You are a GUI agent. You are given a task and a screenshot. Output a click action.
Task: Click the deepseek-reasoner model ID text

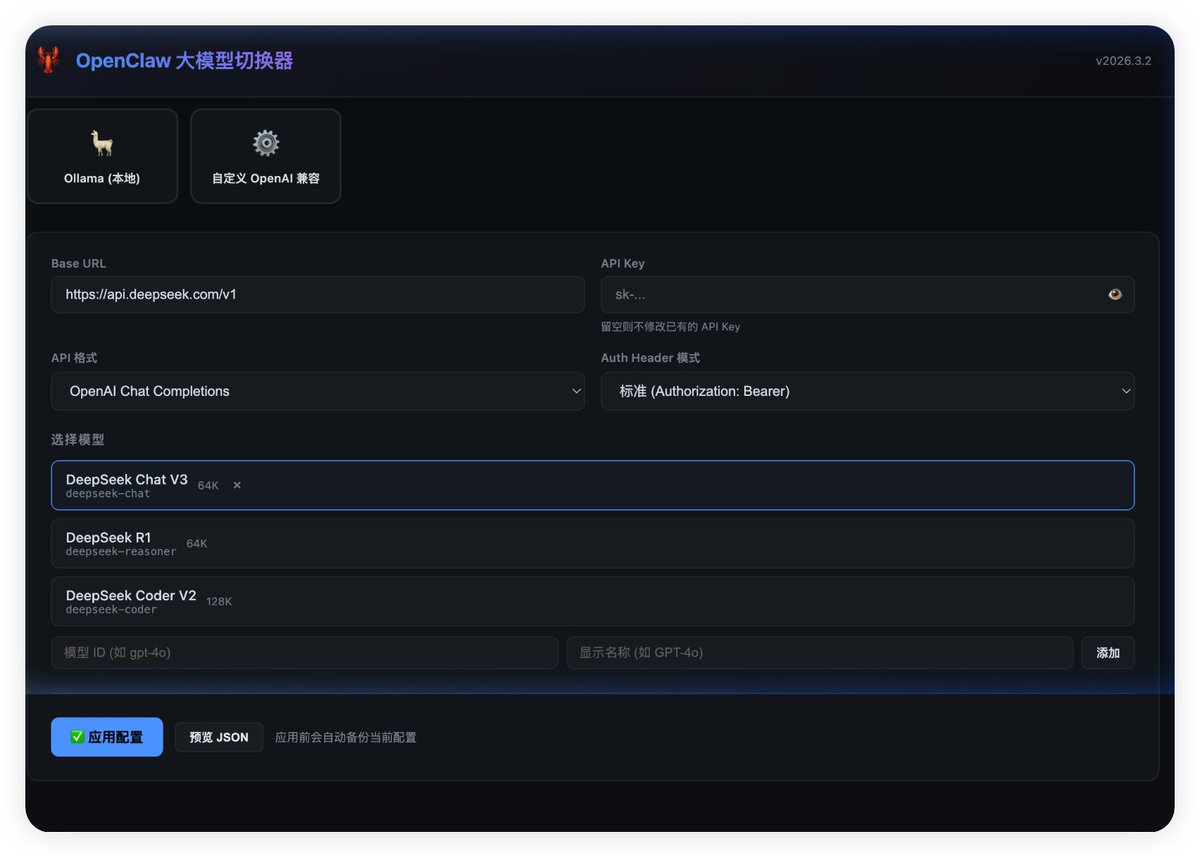(121, 552)
